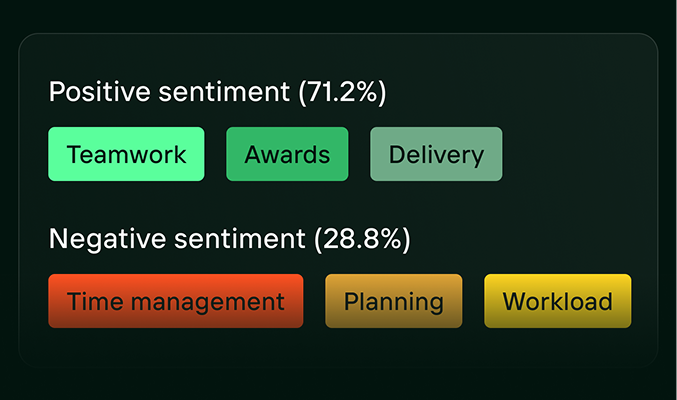Click the word Positive in heading
Viewport: 677px width, 400px height.
100,92
